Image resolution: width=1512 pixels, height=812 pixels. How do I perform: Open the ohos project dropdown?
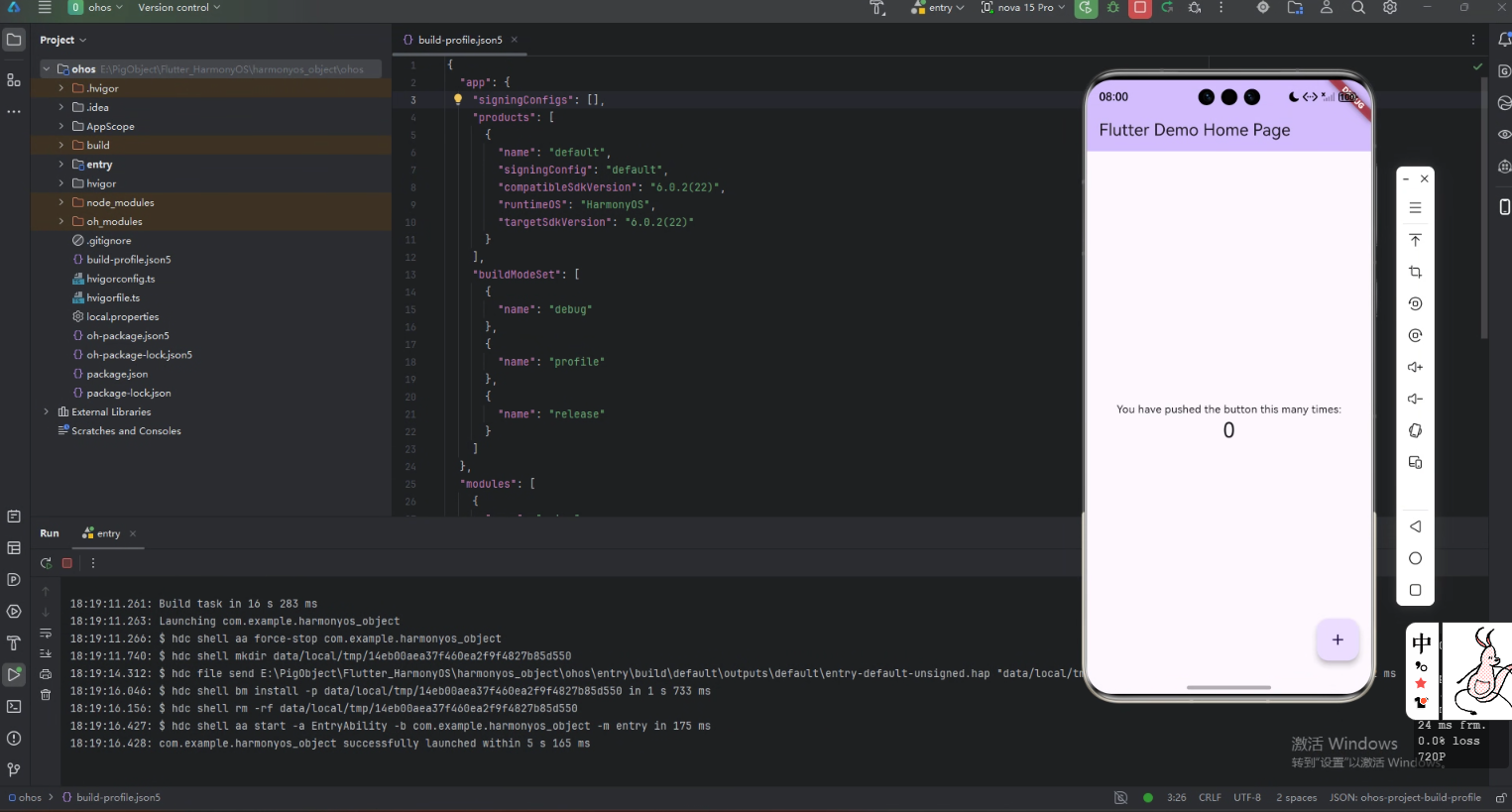coord(96,7)
